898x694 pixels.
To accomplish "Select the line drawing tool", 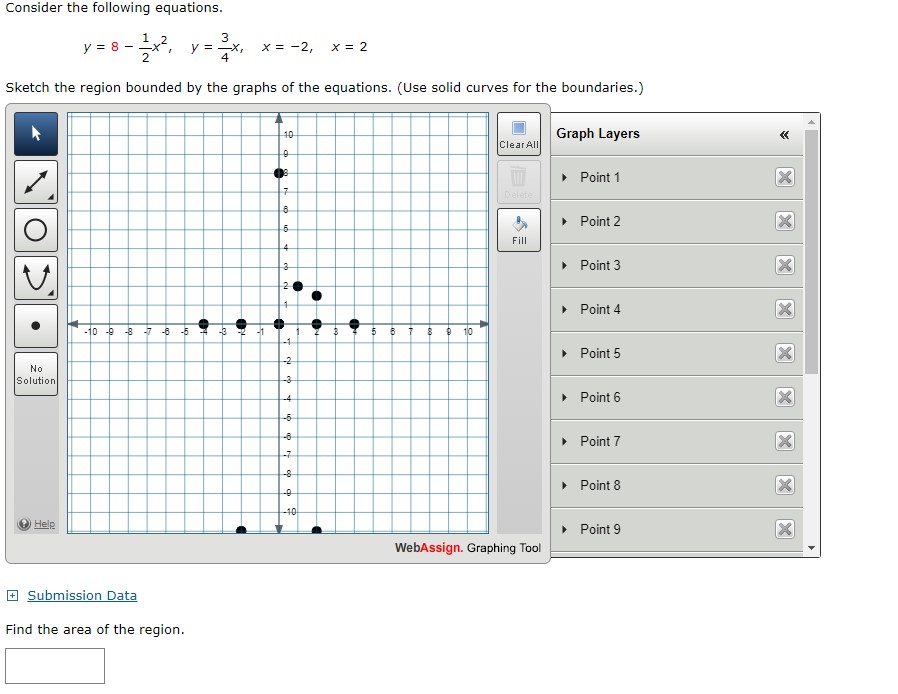I will coord(36,182).
